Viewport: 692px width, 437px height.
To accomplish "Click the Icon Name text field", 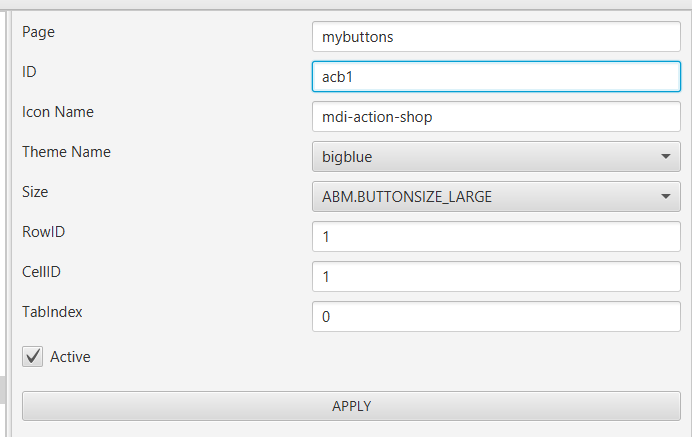I will (x=496, y=117).
